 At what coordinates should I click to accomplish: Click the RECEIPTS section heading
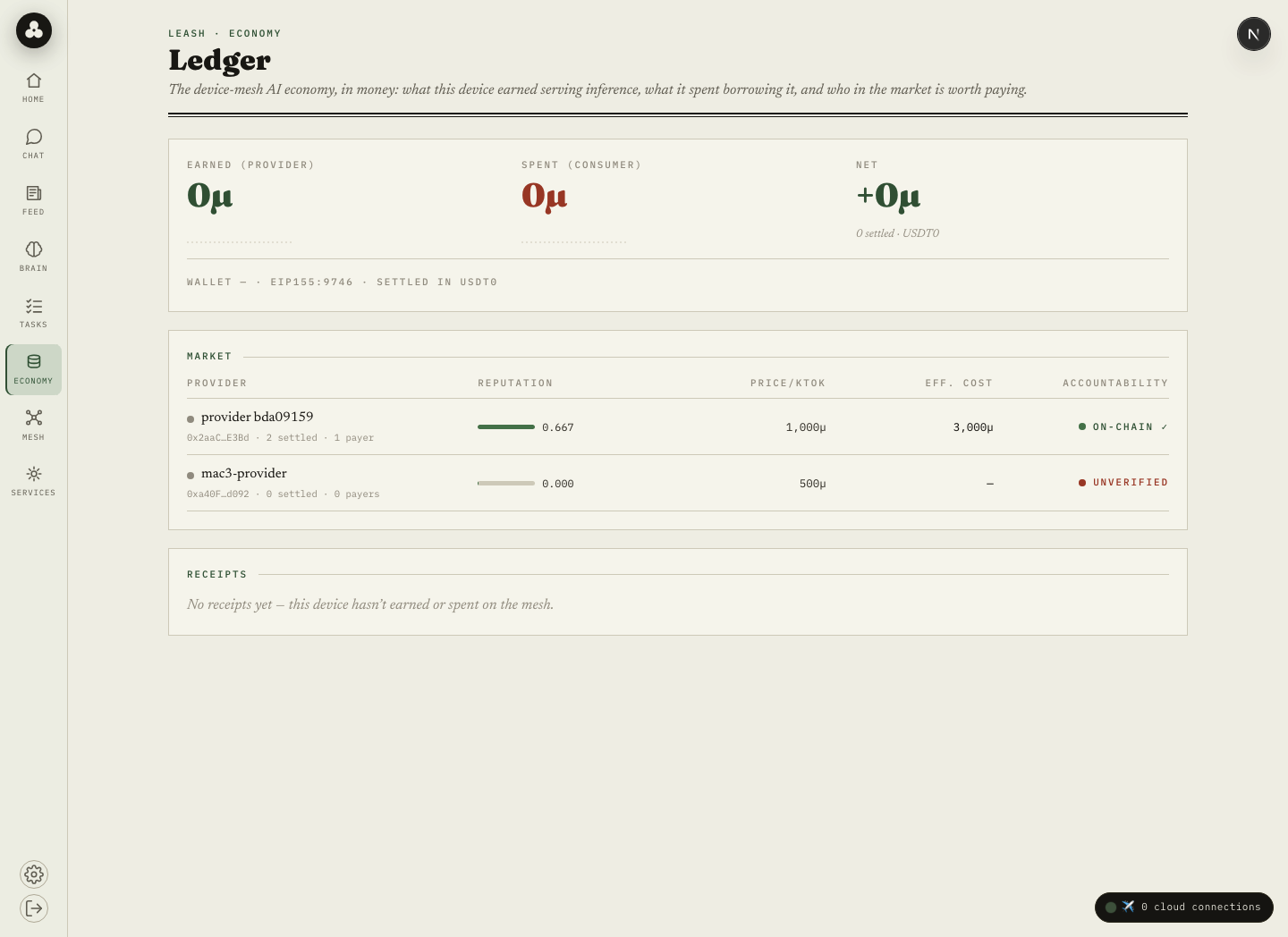point(217,574)
